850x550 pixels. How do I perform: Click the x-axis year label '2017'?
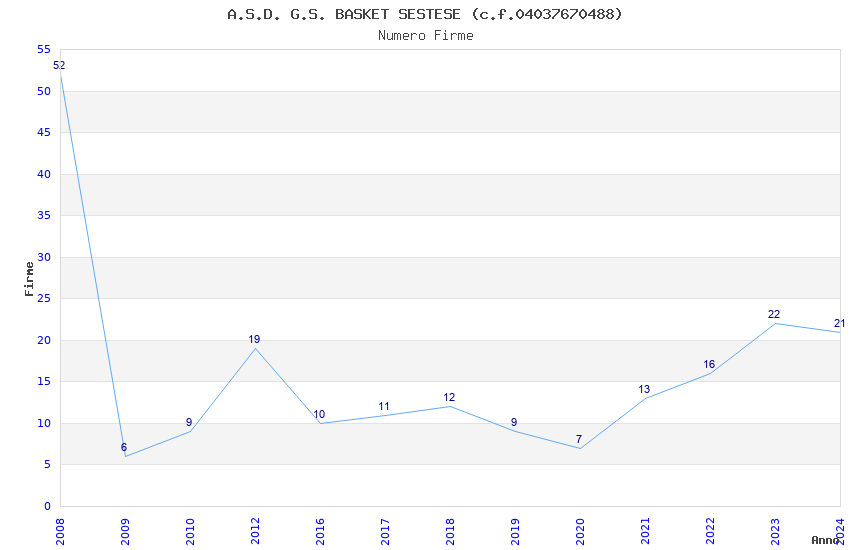tap(385, 531)
